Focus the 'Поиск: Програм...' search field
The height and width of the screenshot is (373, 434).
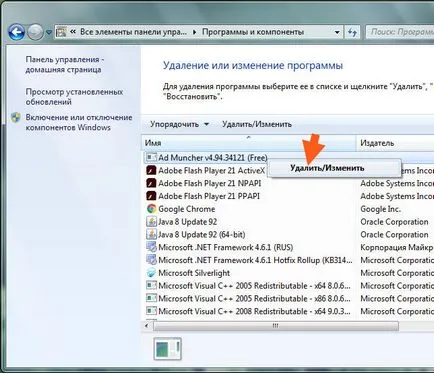click(400, 32)
